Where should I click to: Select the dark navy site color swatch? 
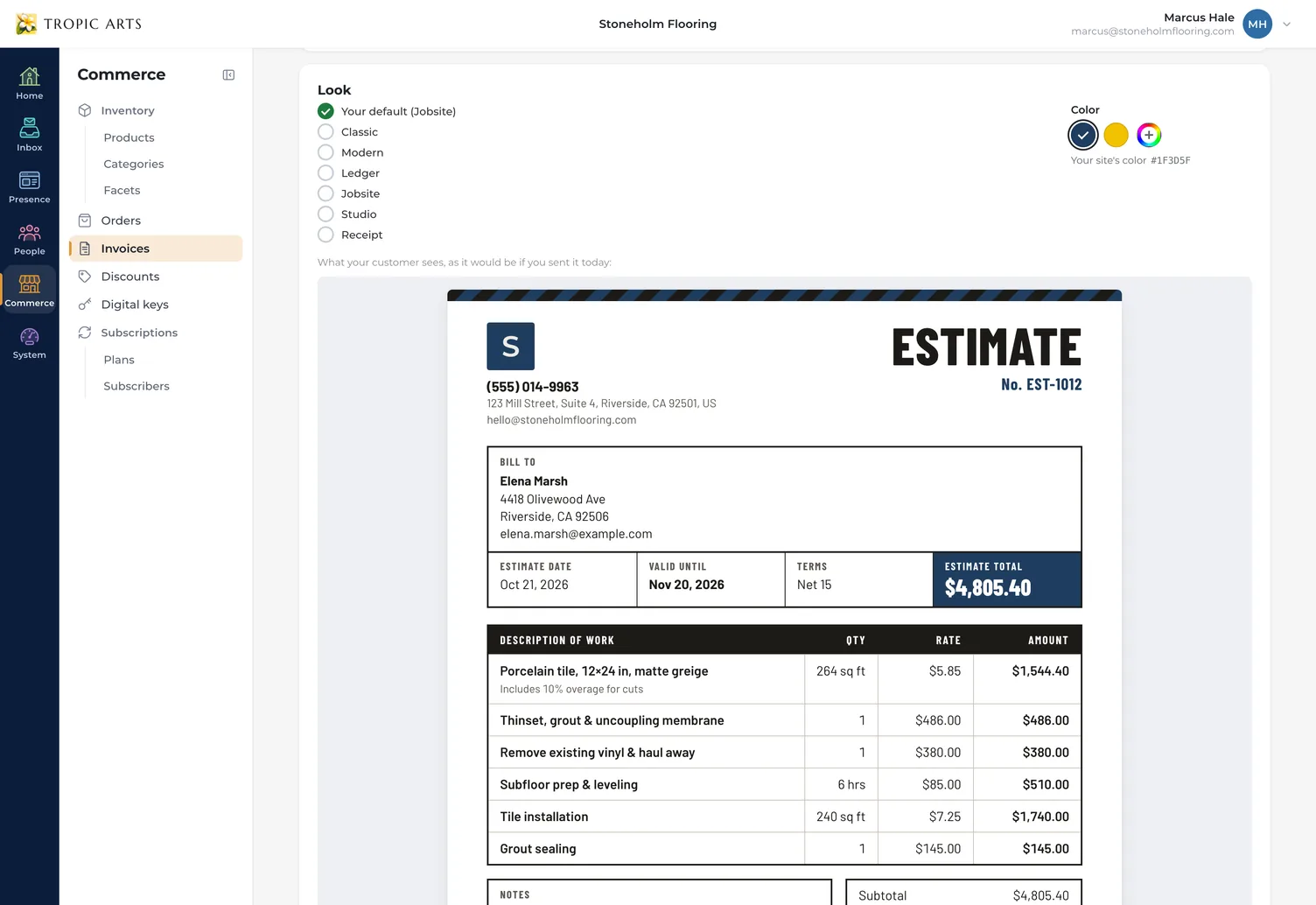point(1083,135)
